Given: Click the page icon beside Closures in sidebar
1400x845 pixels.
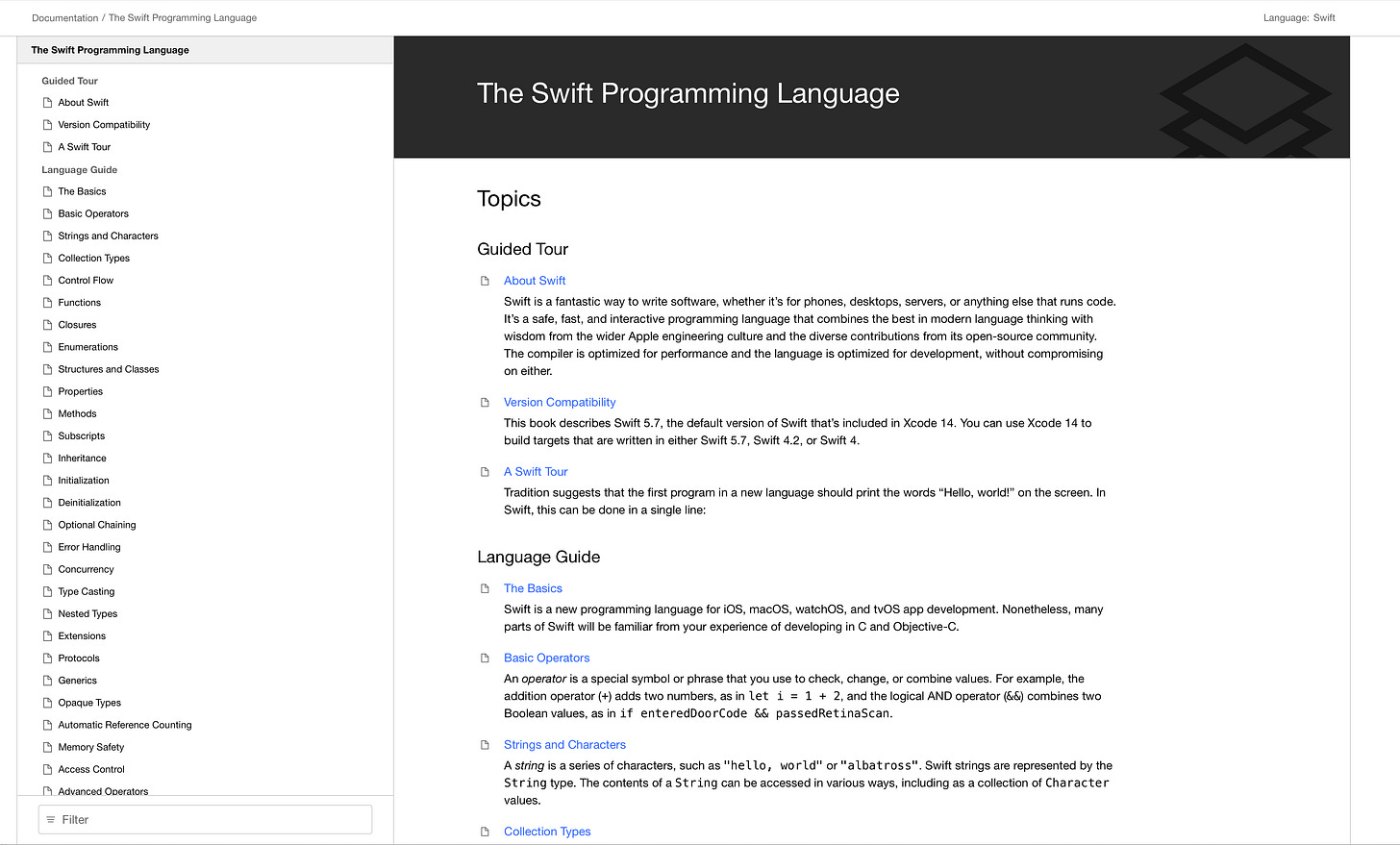Looking at the screenshot, I should [x=47, y=325].
